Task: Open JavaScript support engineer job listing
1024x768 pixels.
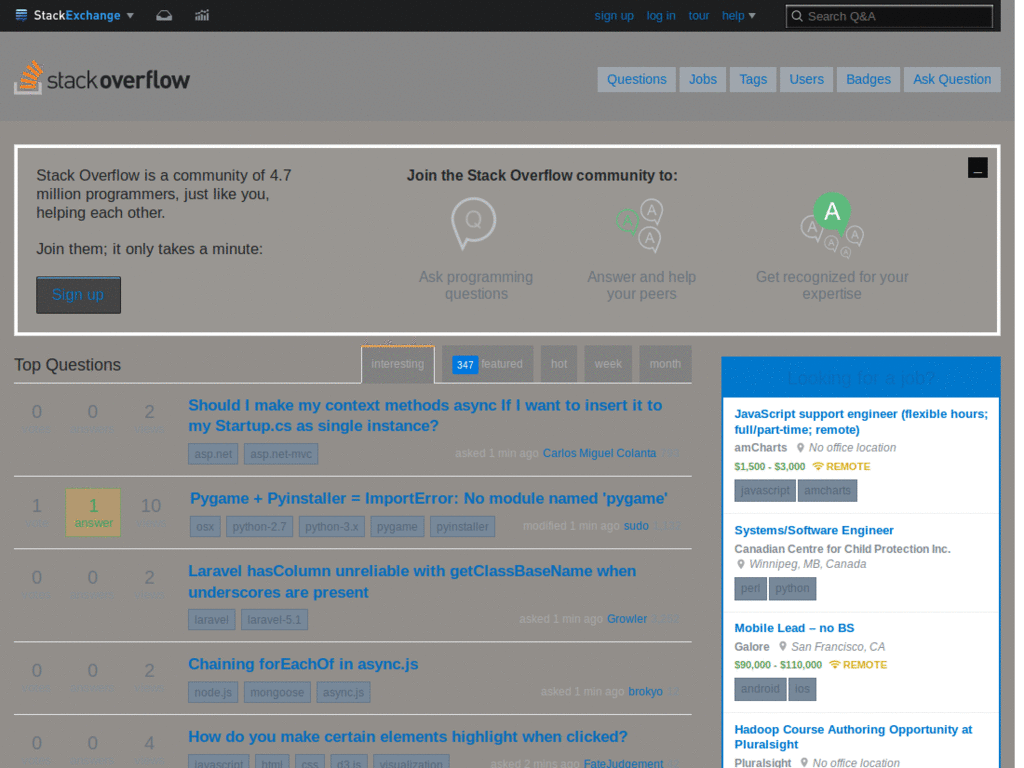Action: click(861, 421)
